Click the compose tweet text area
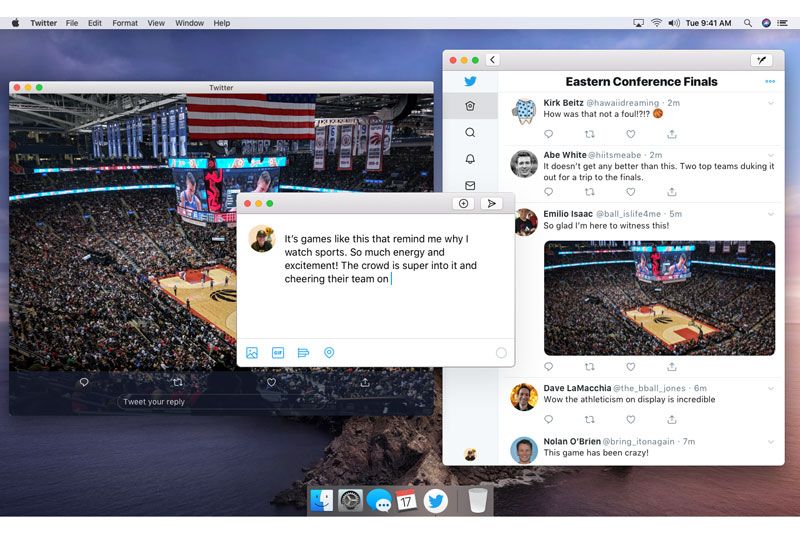 point(381,259)
